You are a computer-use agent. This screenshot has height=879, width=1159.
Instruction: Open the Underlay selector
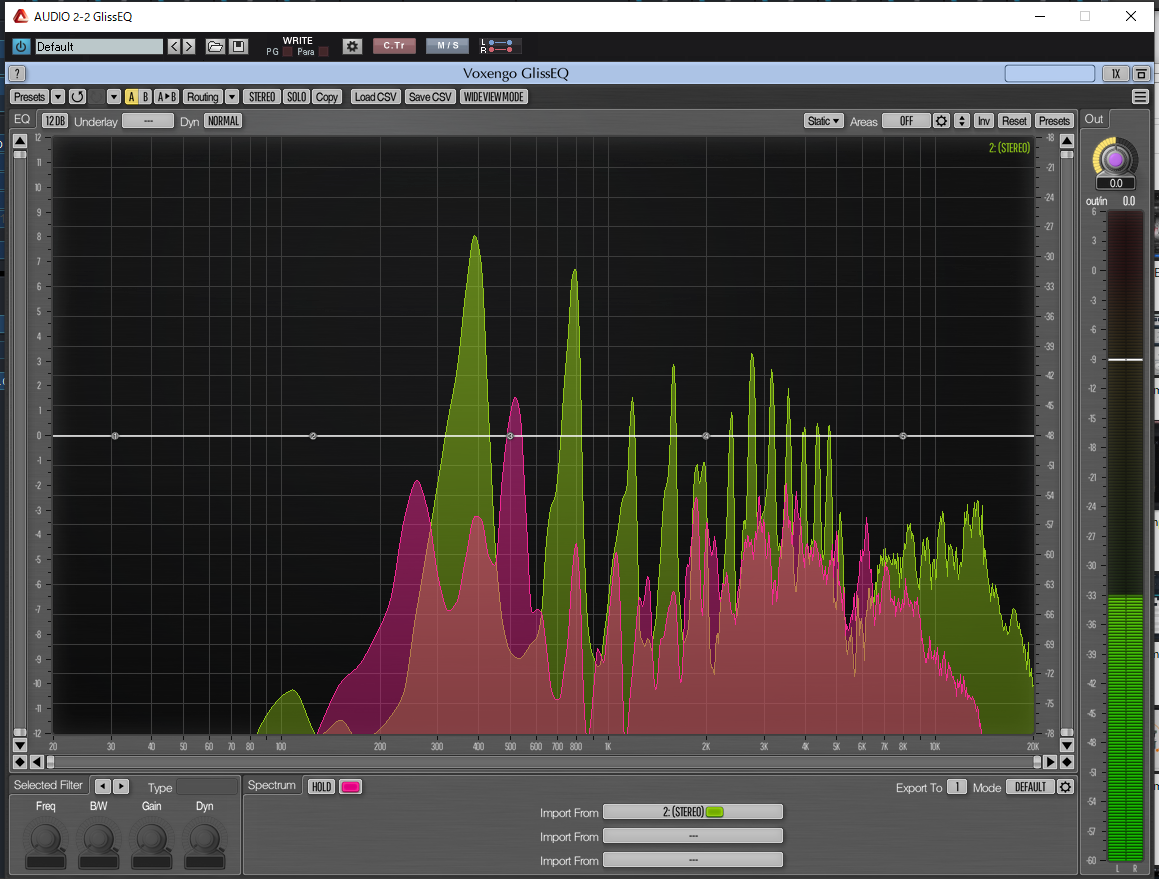pos(148,121)
